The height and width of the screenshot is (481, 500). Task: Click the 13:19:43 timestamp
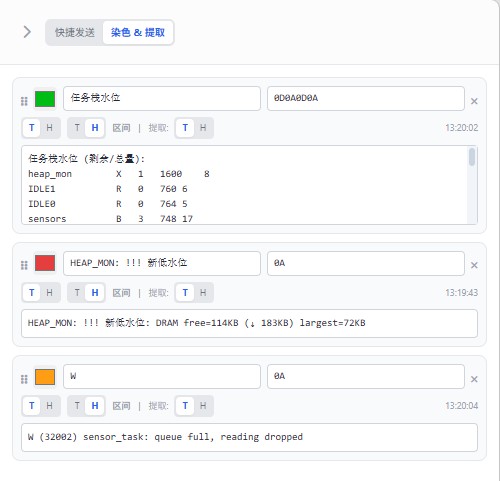[462, 293]
